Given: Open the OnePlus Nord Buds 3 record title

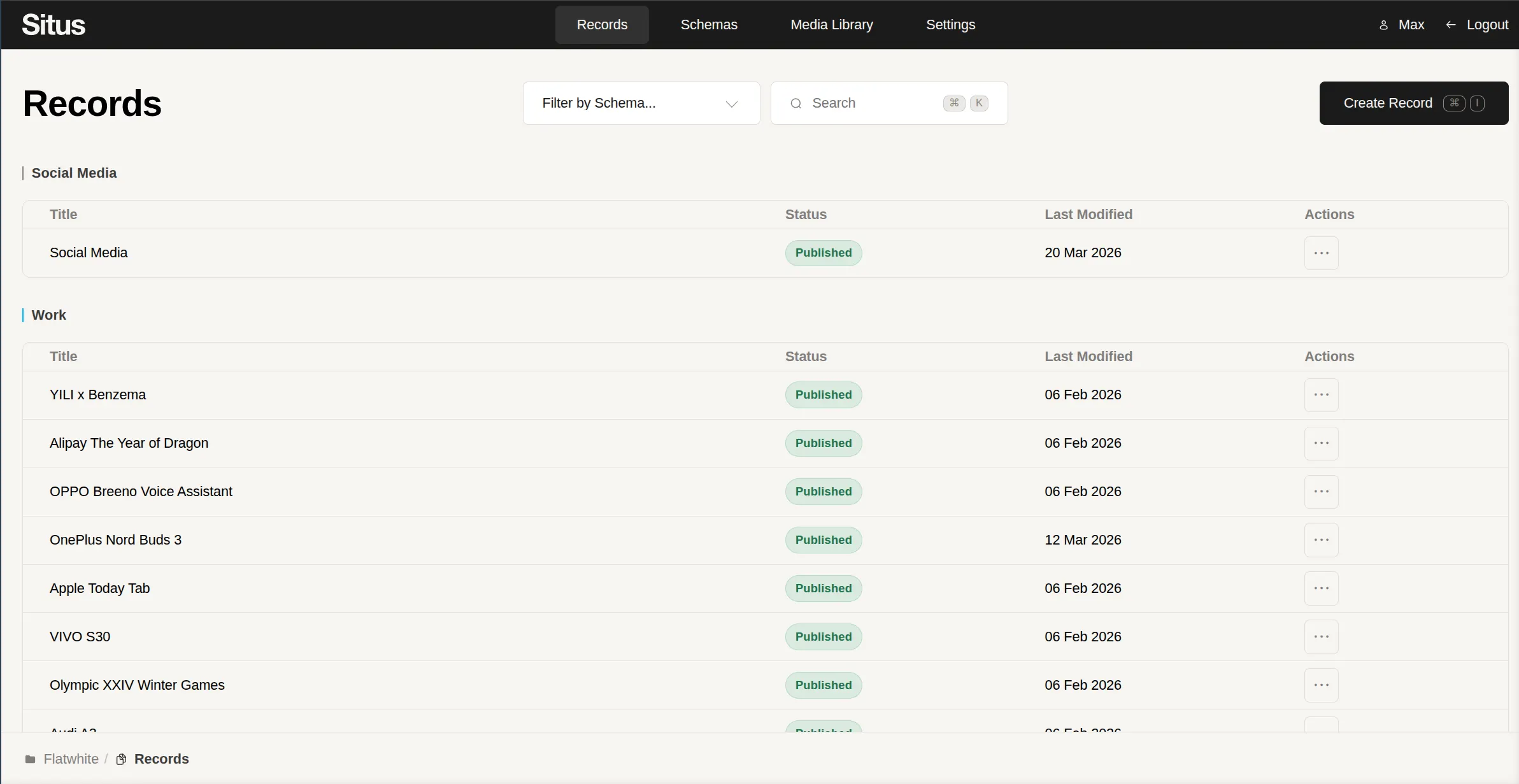Looking at the screenshot, I should (x=115, y=540).
